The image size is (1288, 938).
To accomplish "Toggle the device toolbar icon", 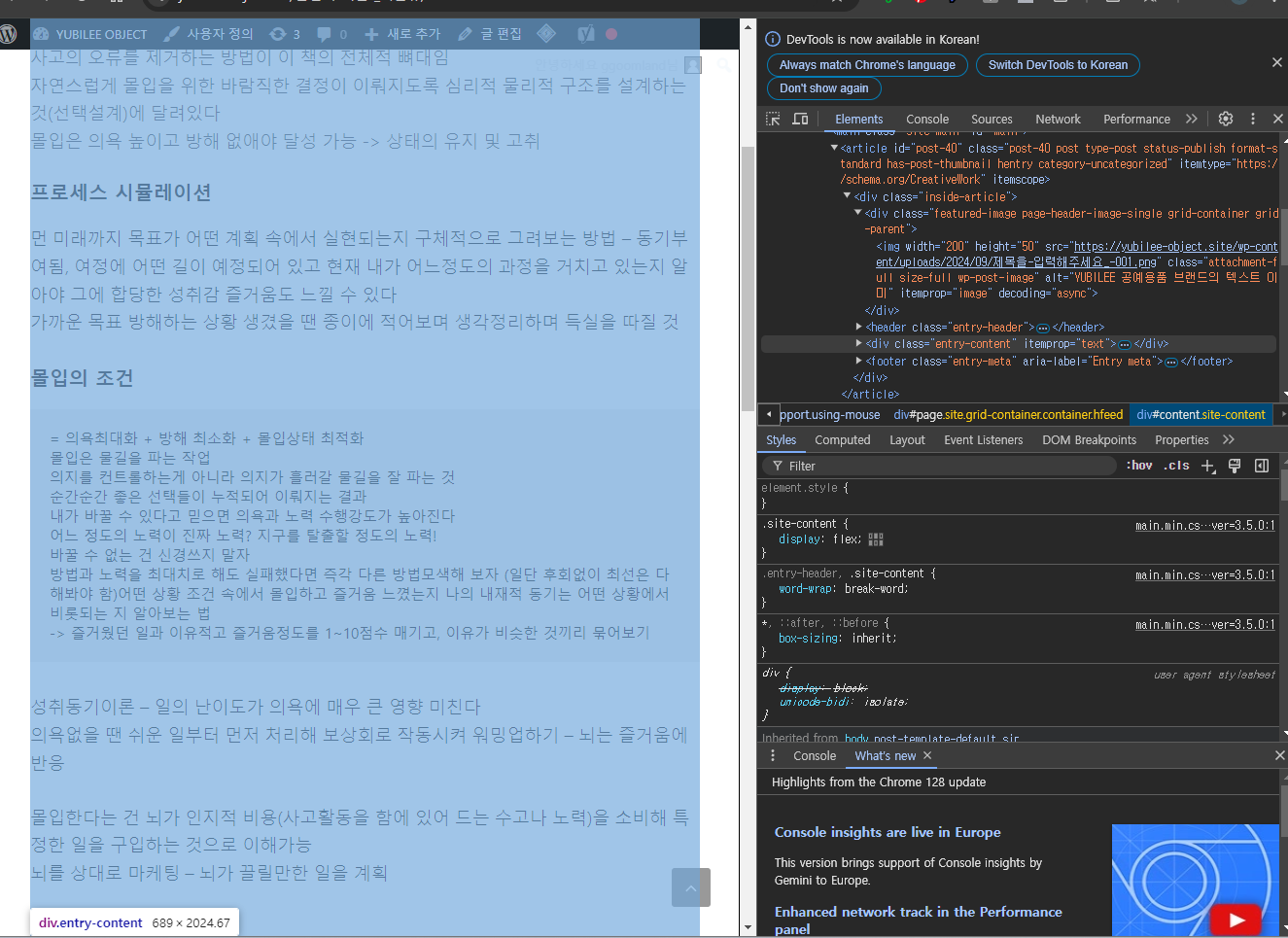I will 800,119.
